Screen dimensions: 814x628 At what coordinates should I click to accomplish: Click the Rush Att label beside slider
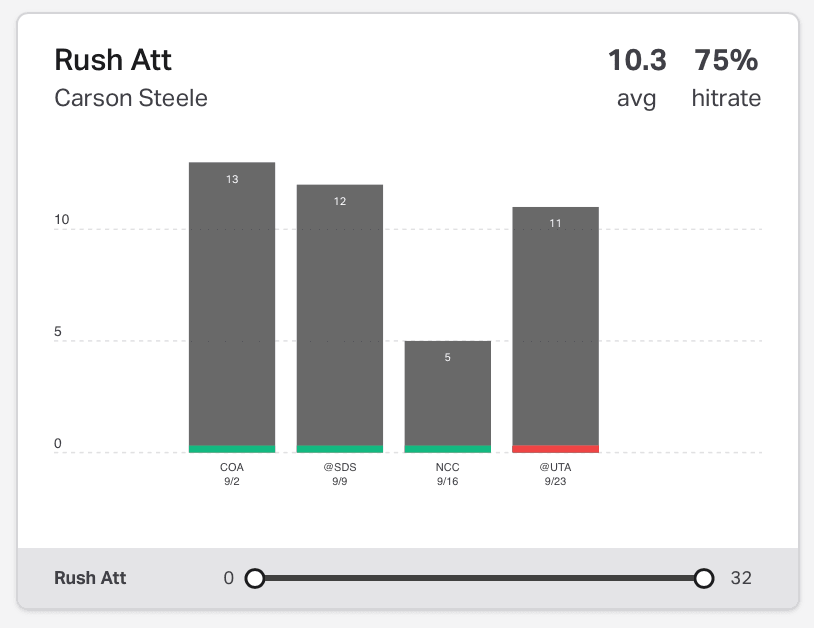pyautogui.click(x=90, y=578)
